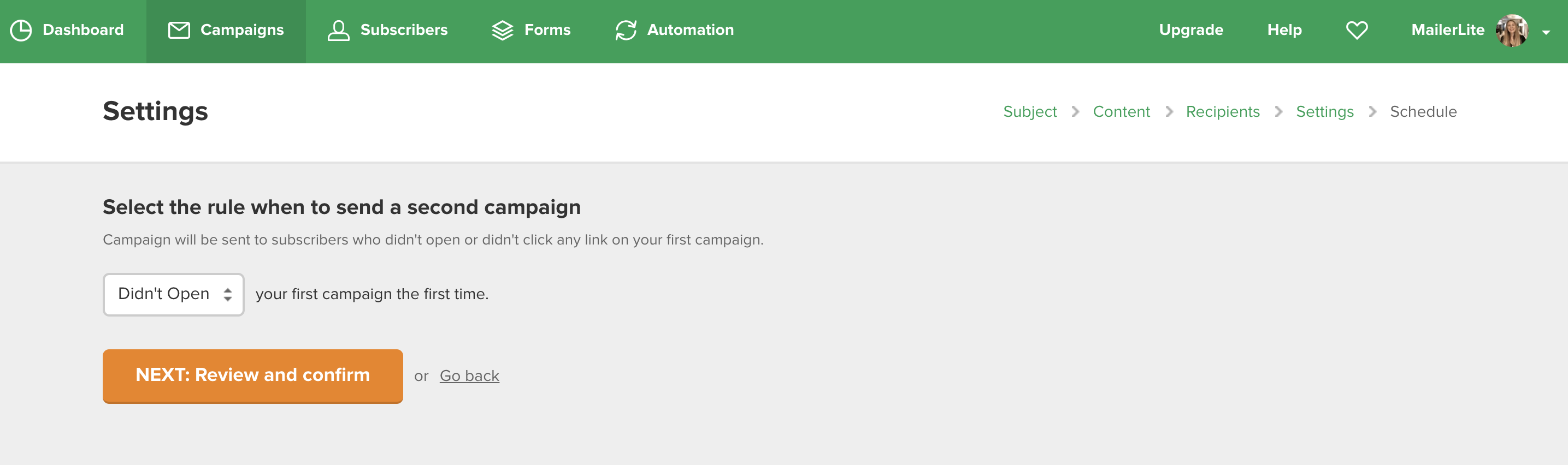The width and height of the screenshot is (1568, 465).
Task: Click the Campaigns envelope icon
Action: pyautogui.click(x=179, y=31)
